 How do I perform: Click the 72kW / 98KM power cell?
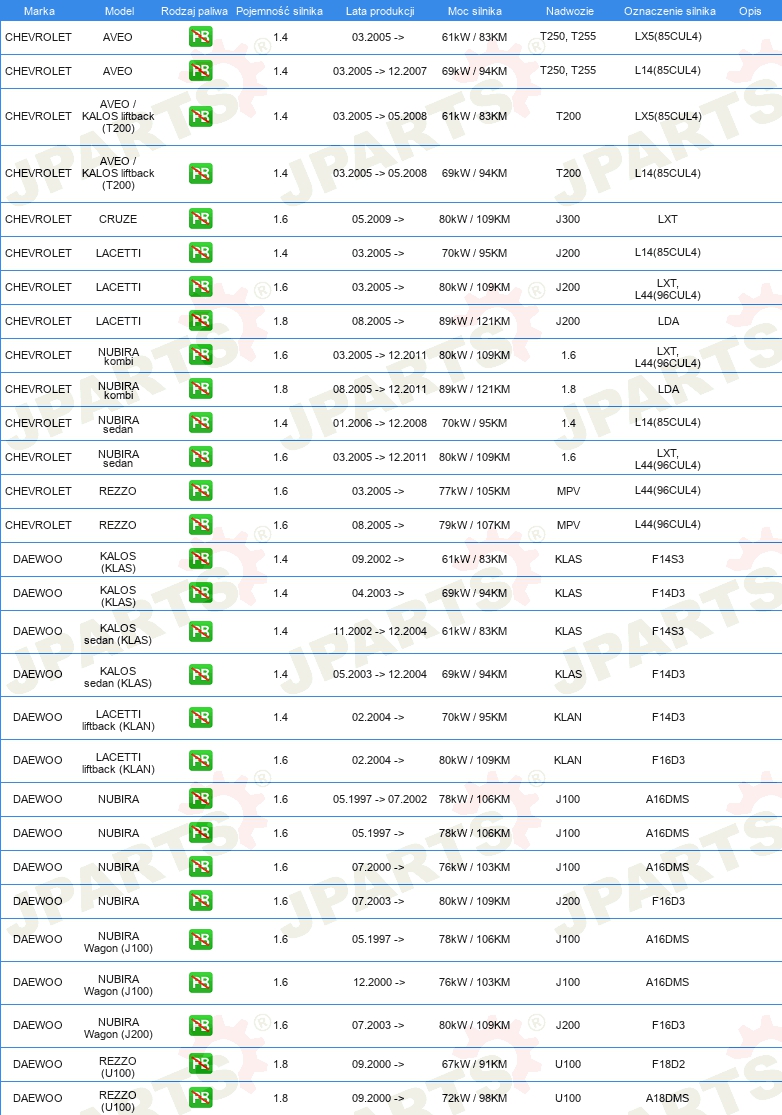[x=474, y=1099]
